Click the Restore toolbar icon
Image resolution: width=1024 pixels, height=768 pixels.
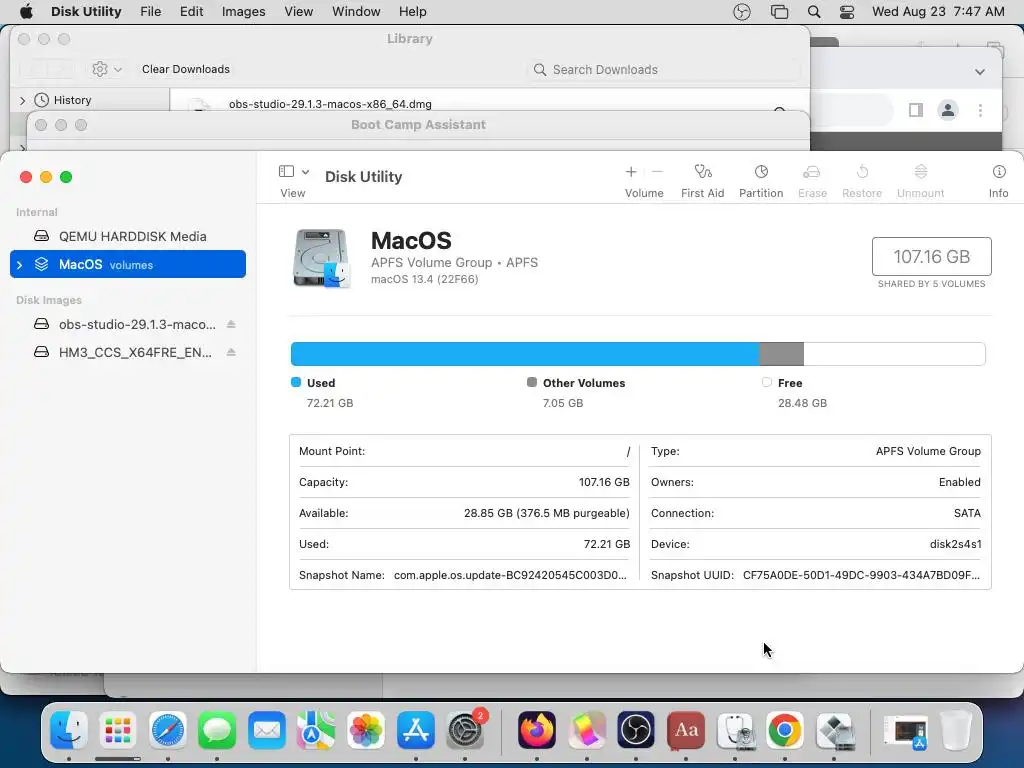(x=862, y=172)
